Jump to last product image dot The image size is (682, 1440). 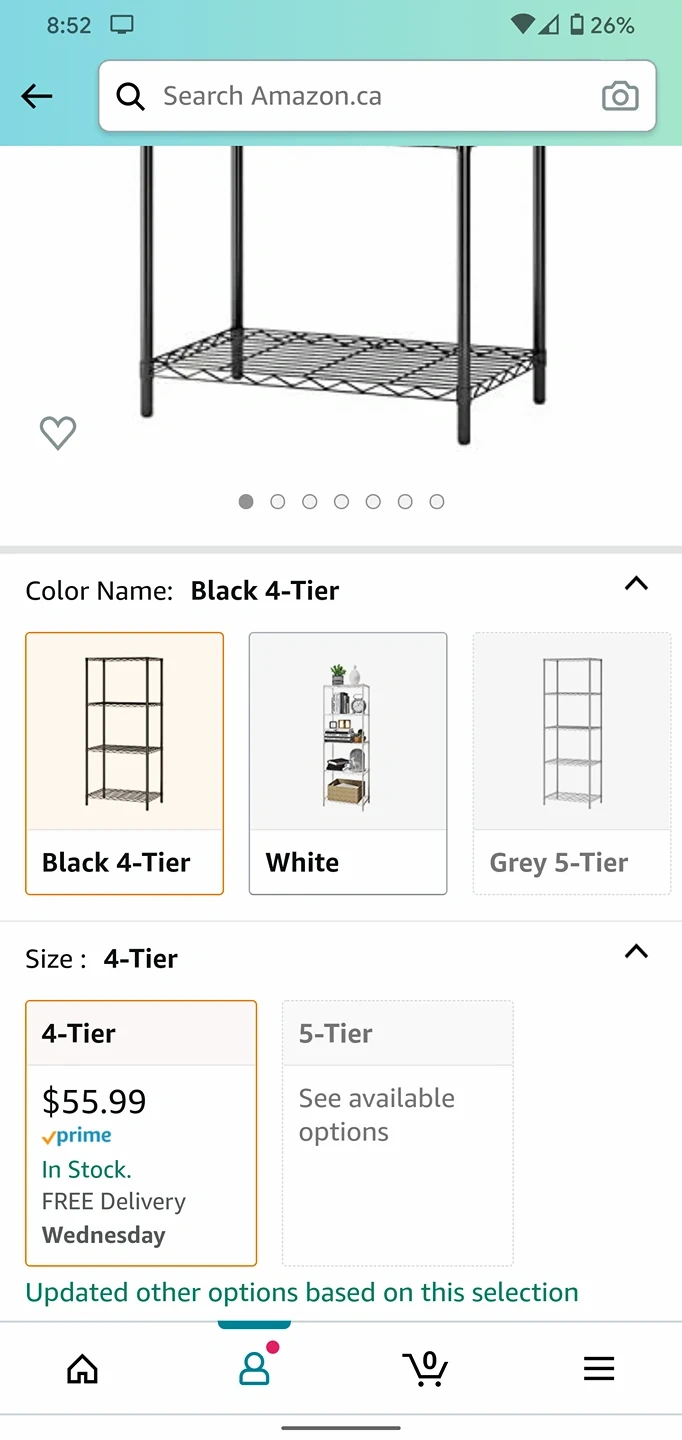click(437, 502)
